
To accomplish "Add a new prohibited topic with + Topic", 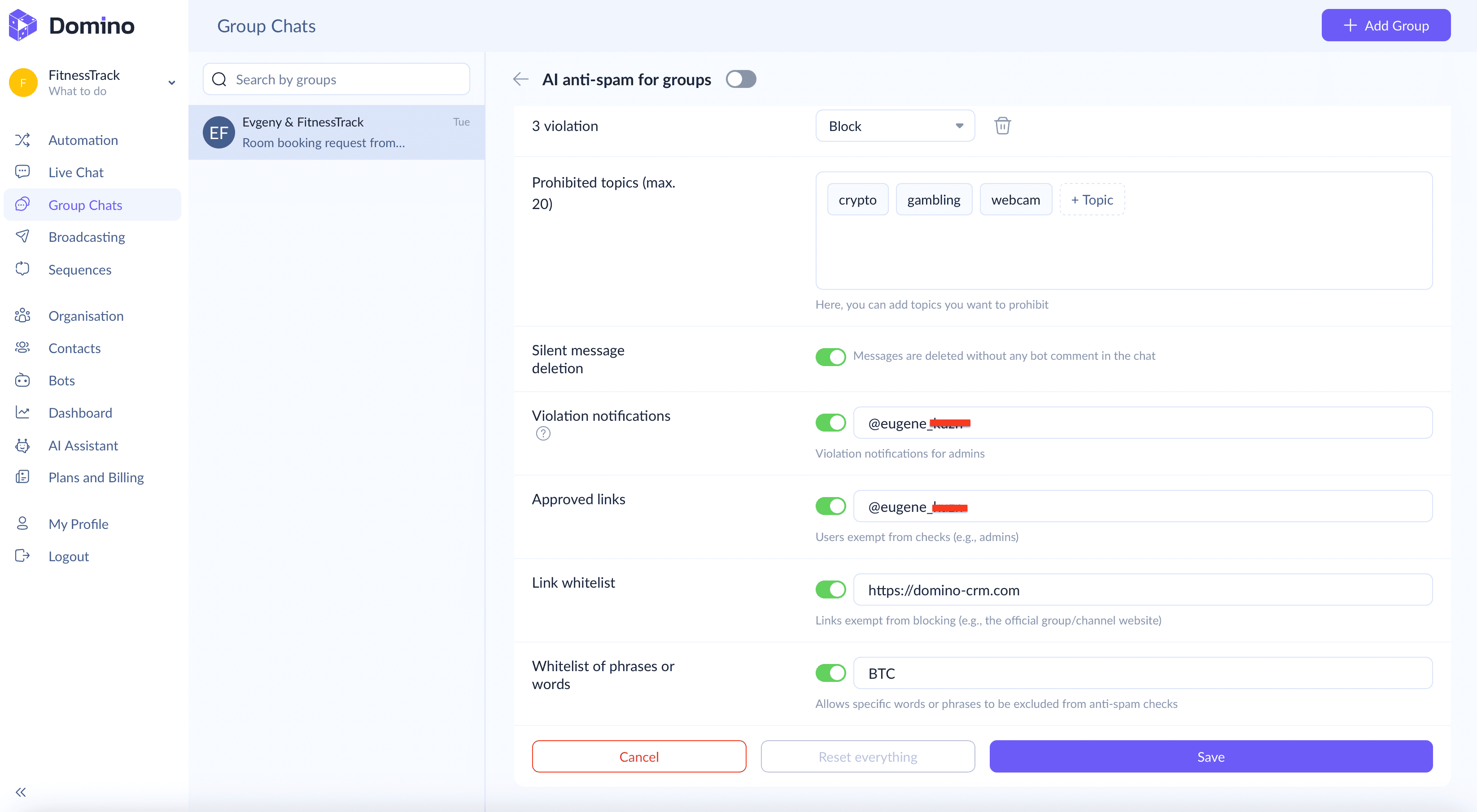I will coord(1092,200).
